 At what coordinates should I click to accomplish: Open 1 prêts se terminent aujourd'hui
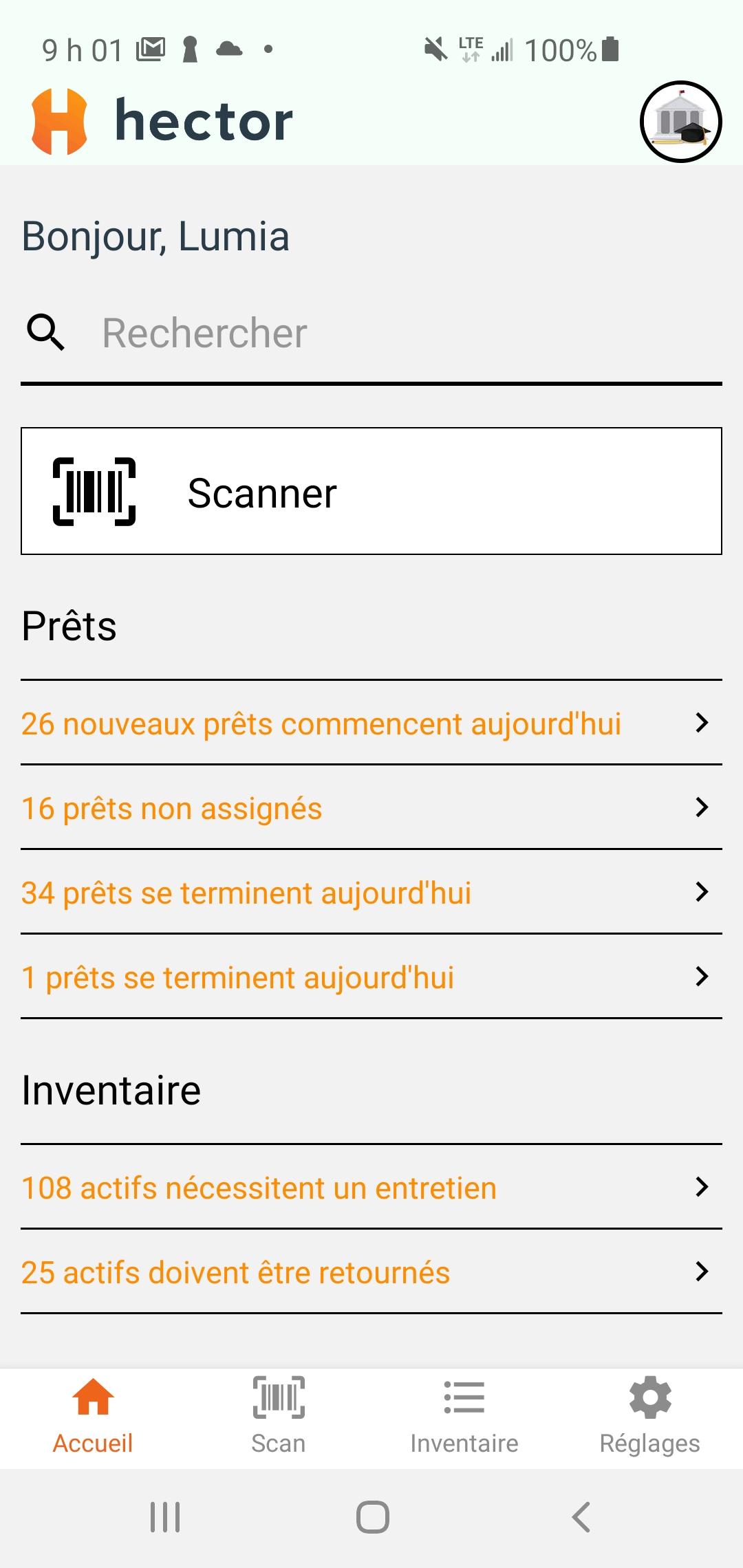(x=238, y=978)
